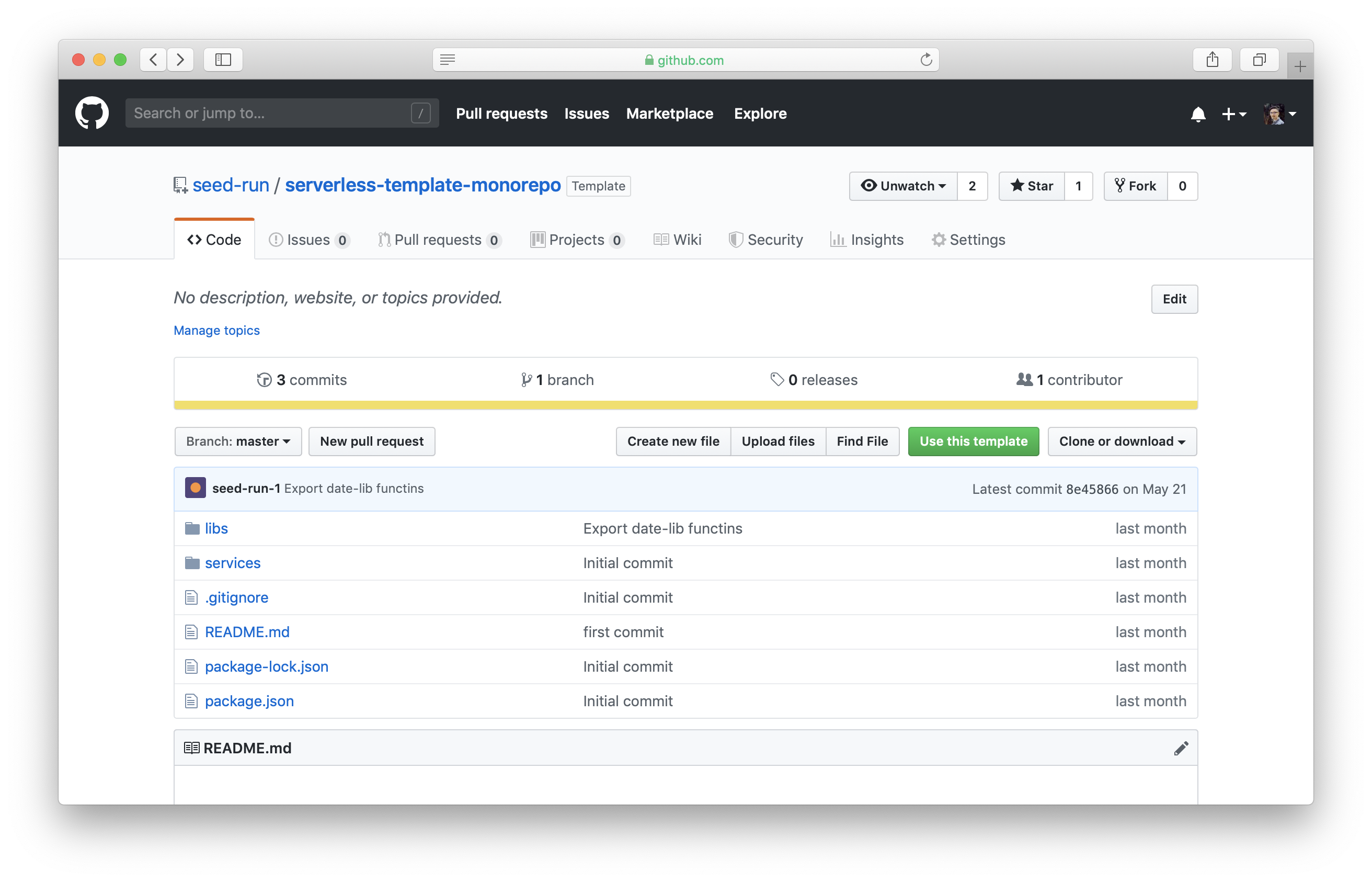The image size is (1372, 882).
Task: Click the README.md pencil edit icon
Action: [x=1180, y=748]
